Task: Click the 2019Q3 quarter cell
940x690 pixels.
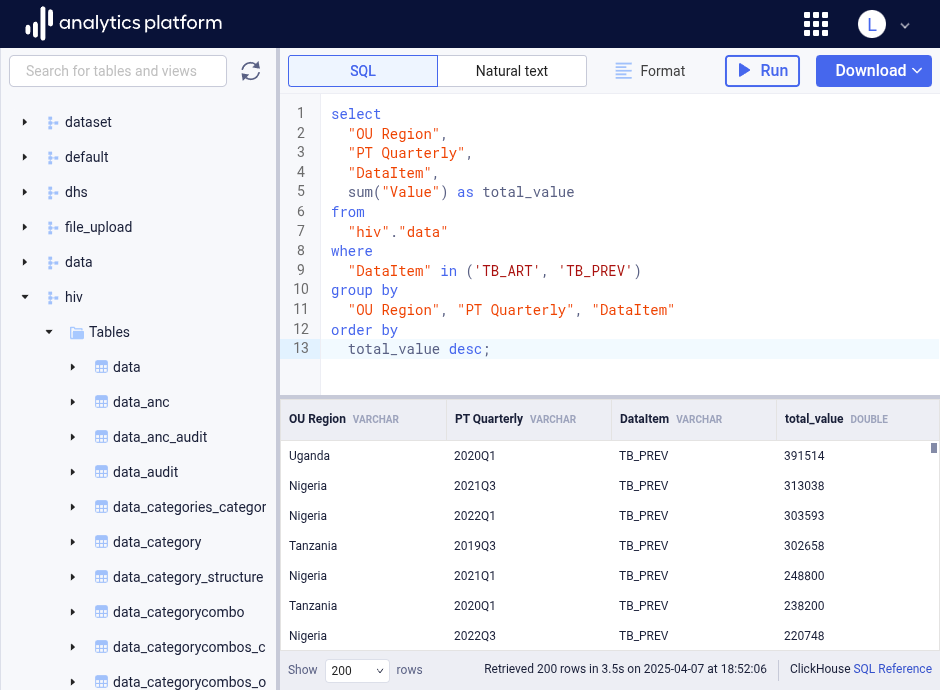Action: click(475, 546)
